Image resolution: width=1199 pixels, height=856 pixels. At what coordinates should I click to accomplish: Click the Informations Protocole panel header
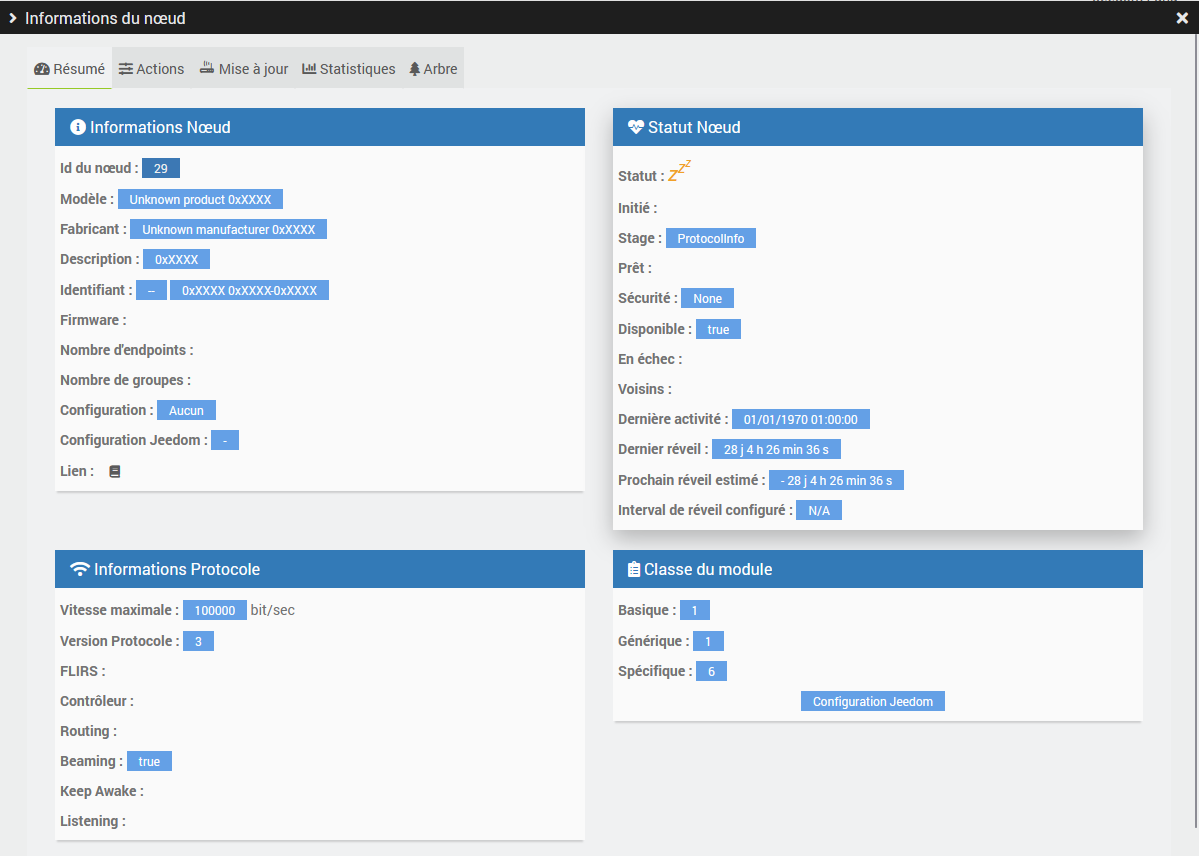point(320,569)
